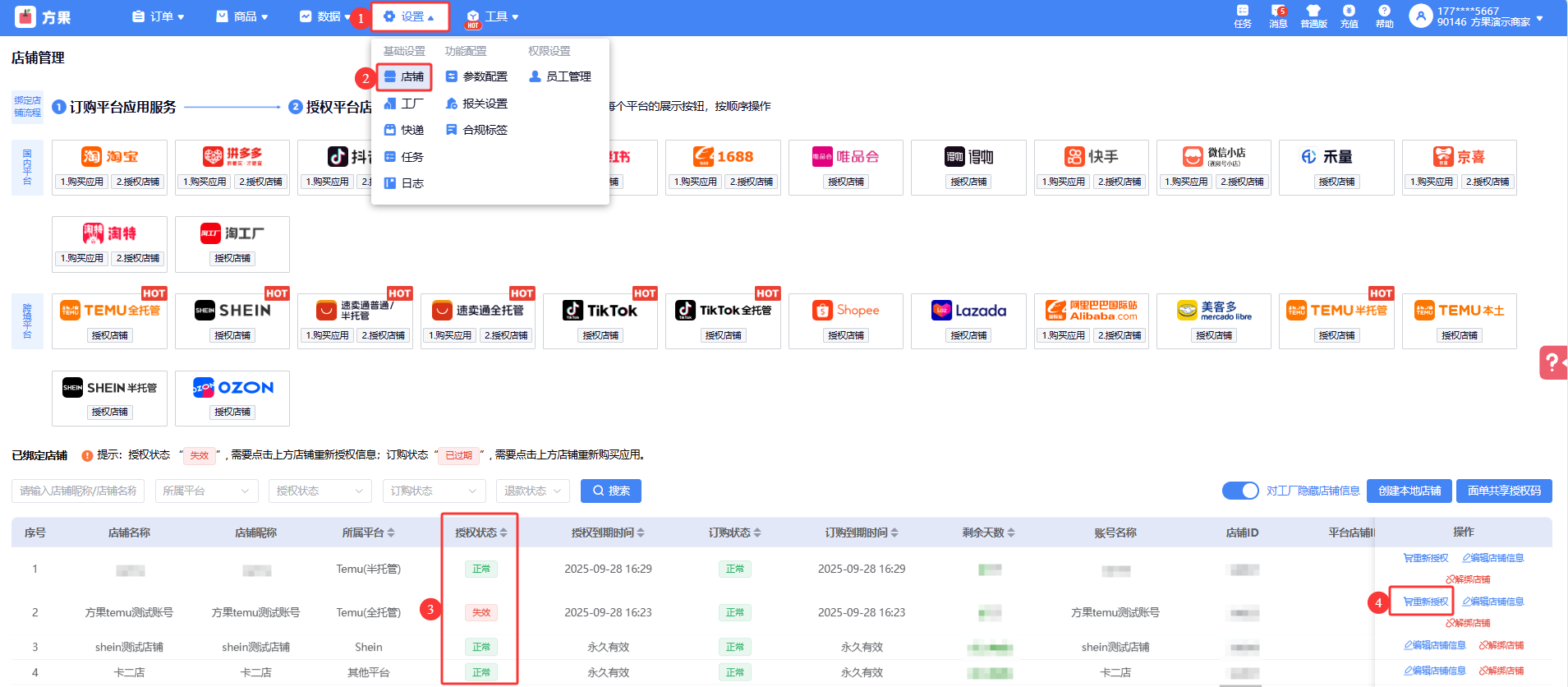Image resolution: width=1568 pixels, height=687 pixels.
Task: Open the 授权状态 filter dropdown
Action: point(320,491)
